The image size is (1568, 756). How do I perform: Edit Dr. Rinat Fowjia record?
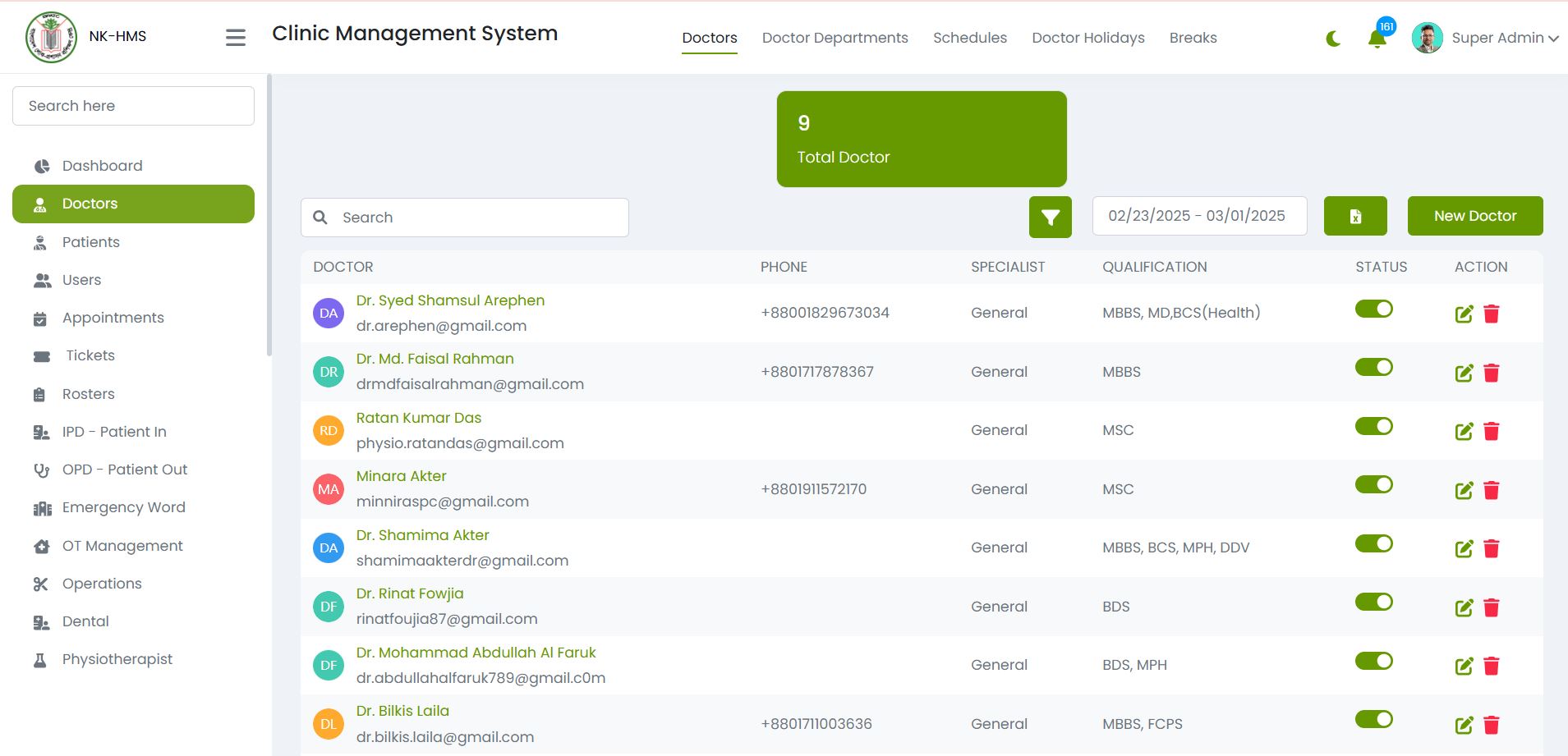click(x=1465, y=607)
